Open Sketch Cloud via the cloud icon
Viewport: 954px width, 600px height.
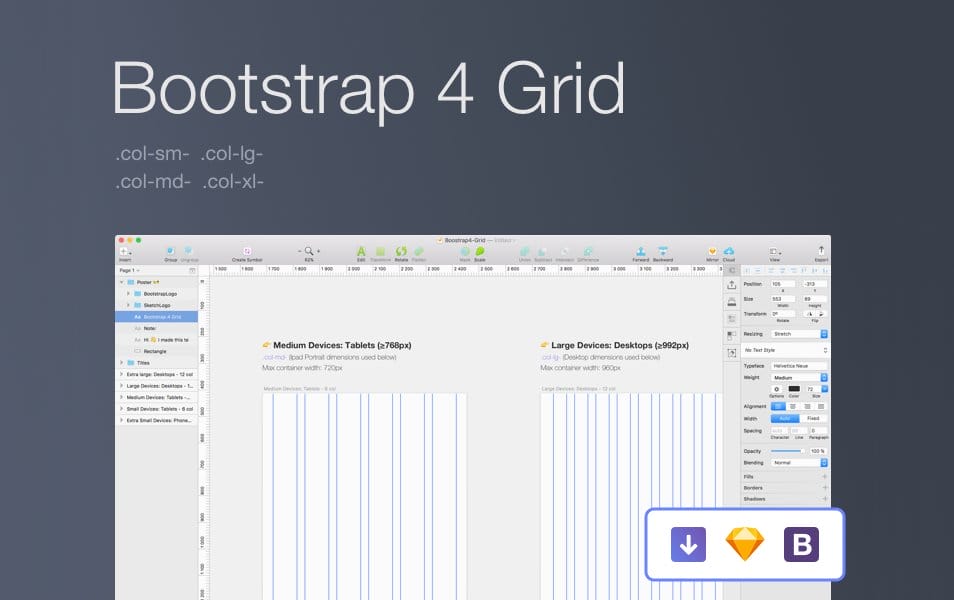pyautogui.click(x=729, y=251)
